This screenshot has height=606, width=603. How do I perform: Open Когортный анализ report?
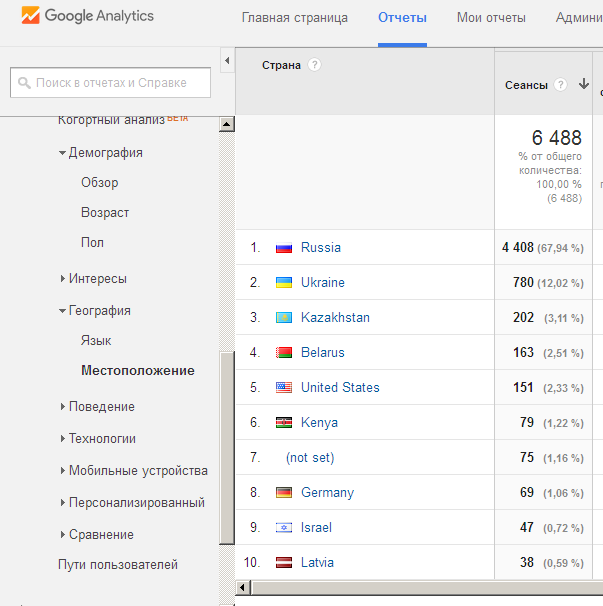pyautogui.click(x=111, y=120)
